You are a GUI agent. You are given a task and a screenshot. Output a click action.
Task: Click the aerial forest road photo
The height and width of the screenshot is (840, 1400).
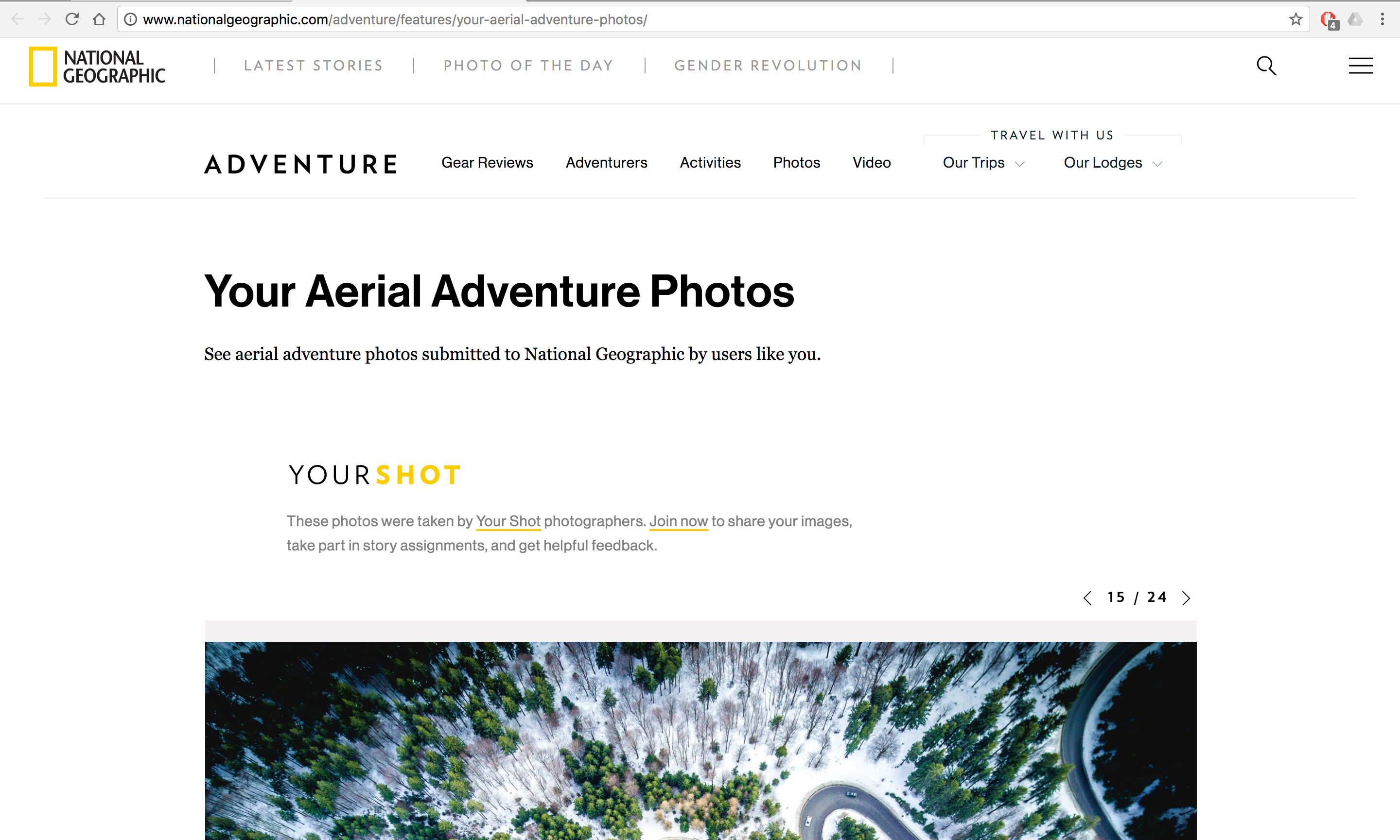click(x=700, y=740)
